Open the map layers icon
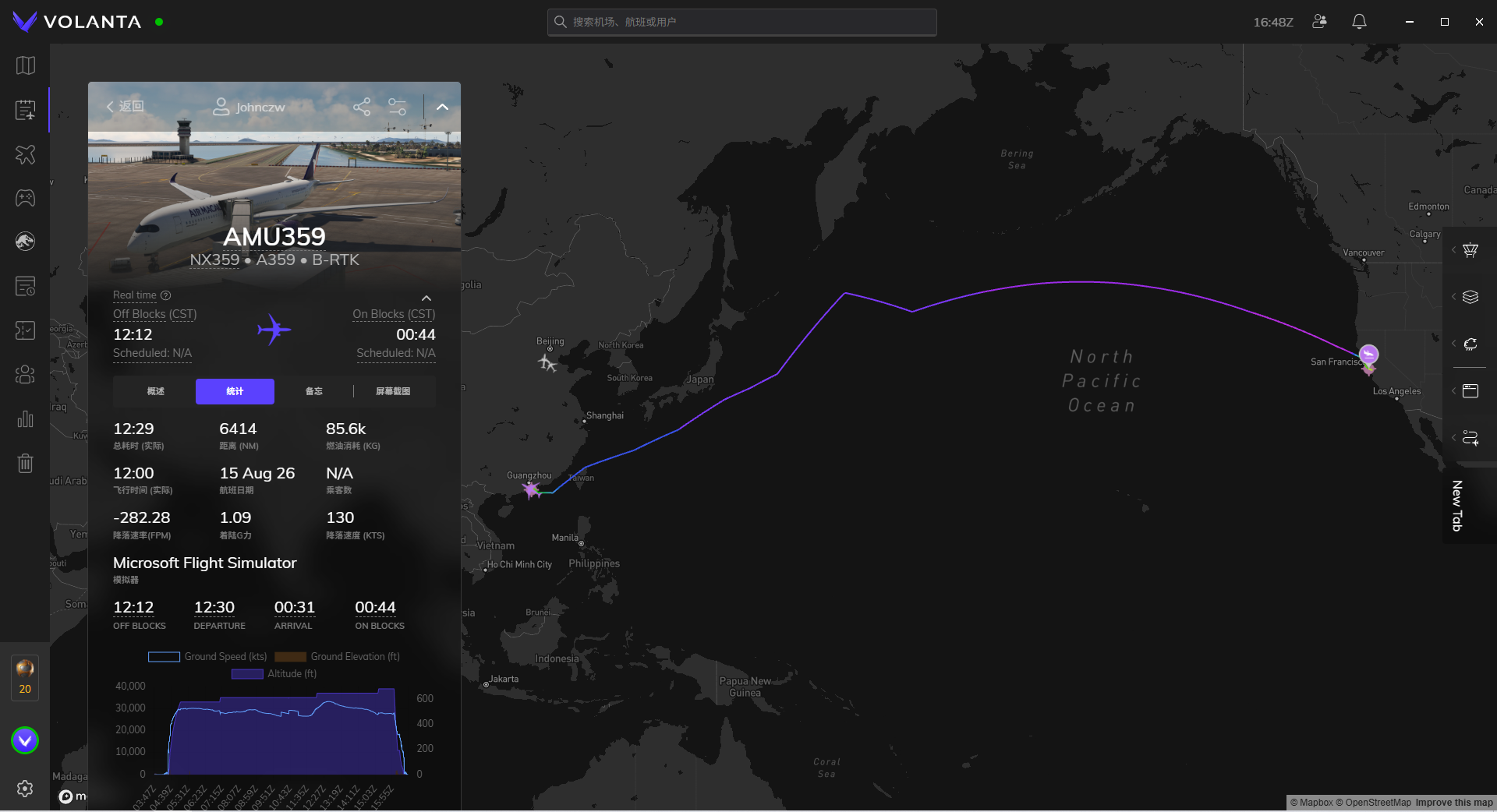Viewport: 1497px width, 812px height. pos(1470,297)
